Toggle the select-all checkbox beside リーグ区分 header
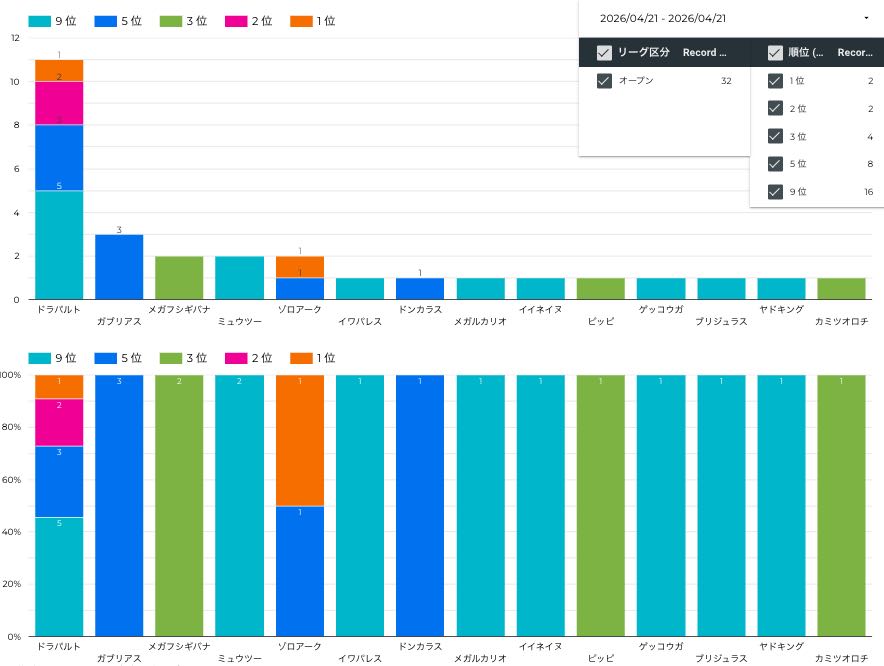 point(604,53)
